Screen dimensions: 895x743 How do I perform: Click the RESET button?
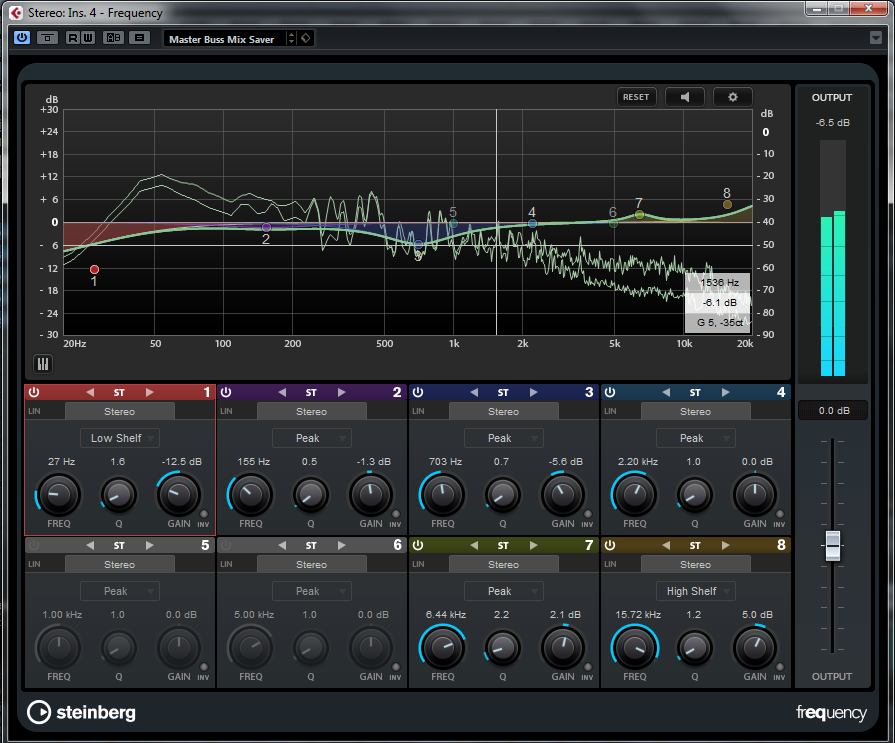636,97
